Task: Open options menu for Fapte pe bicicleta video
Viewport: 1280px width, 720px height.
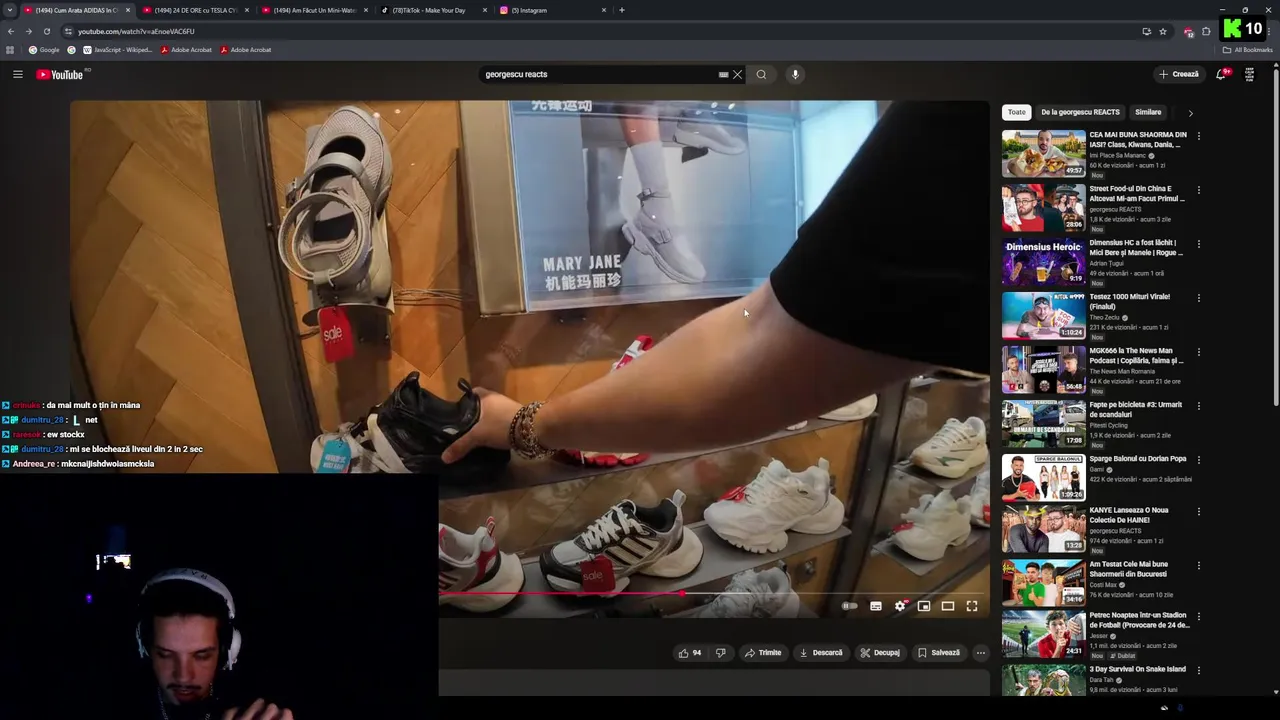Action: 1198,406
